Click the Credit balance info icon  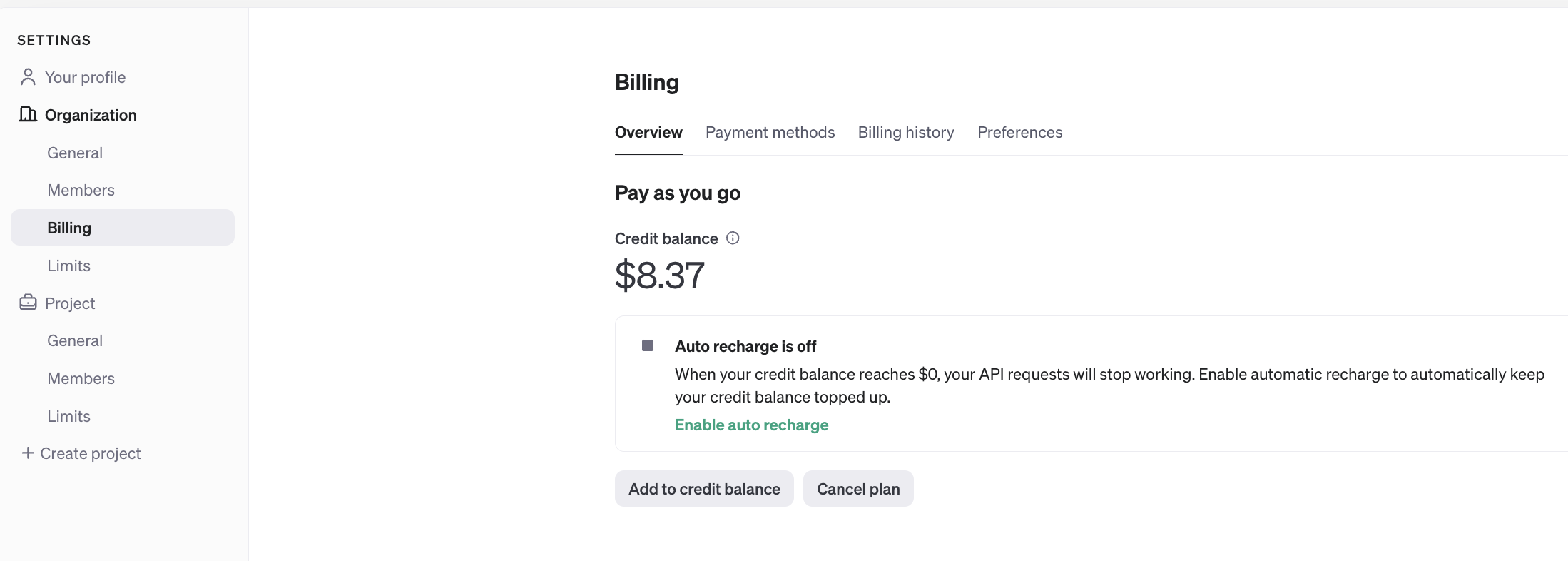[733, 238]
